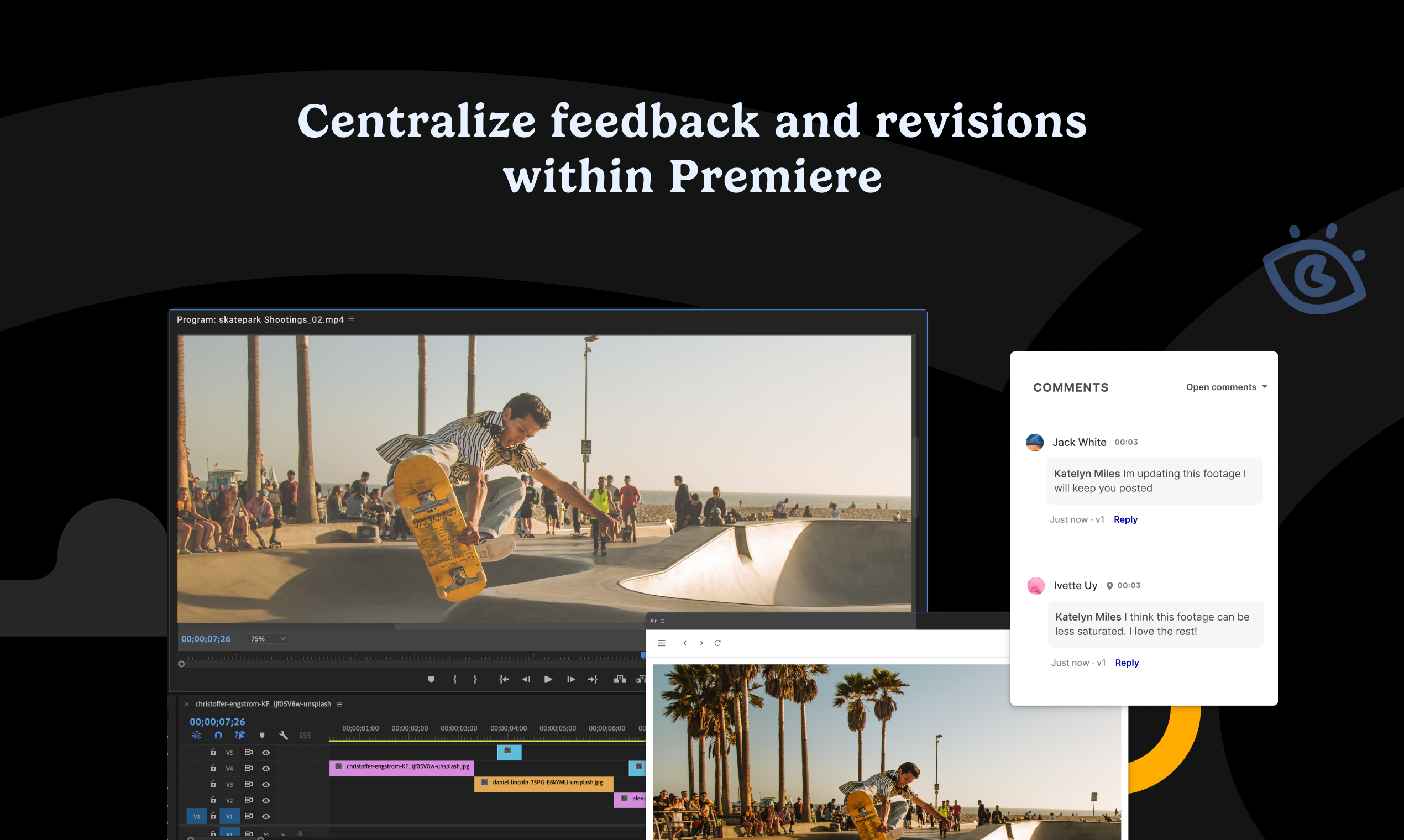Toggle captions track CC button

pyautogui.click(x=305, y=736)
